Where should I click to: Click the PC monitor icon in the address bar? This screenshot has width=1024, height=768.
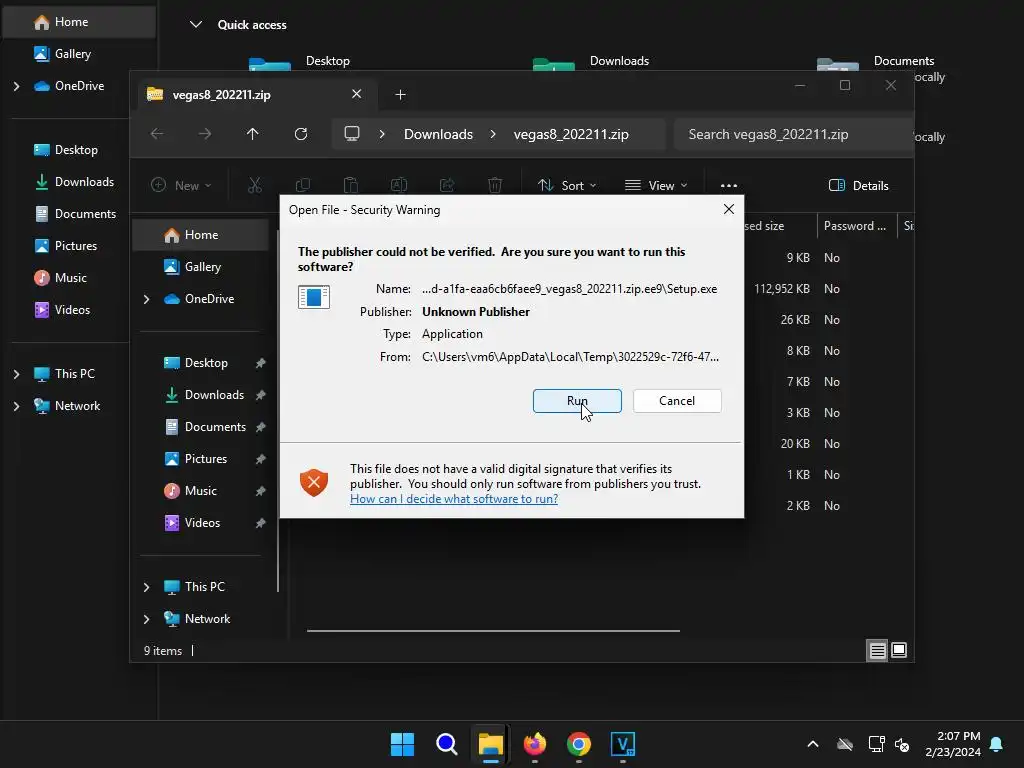coord(352,134)
